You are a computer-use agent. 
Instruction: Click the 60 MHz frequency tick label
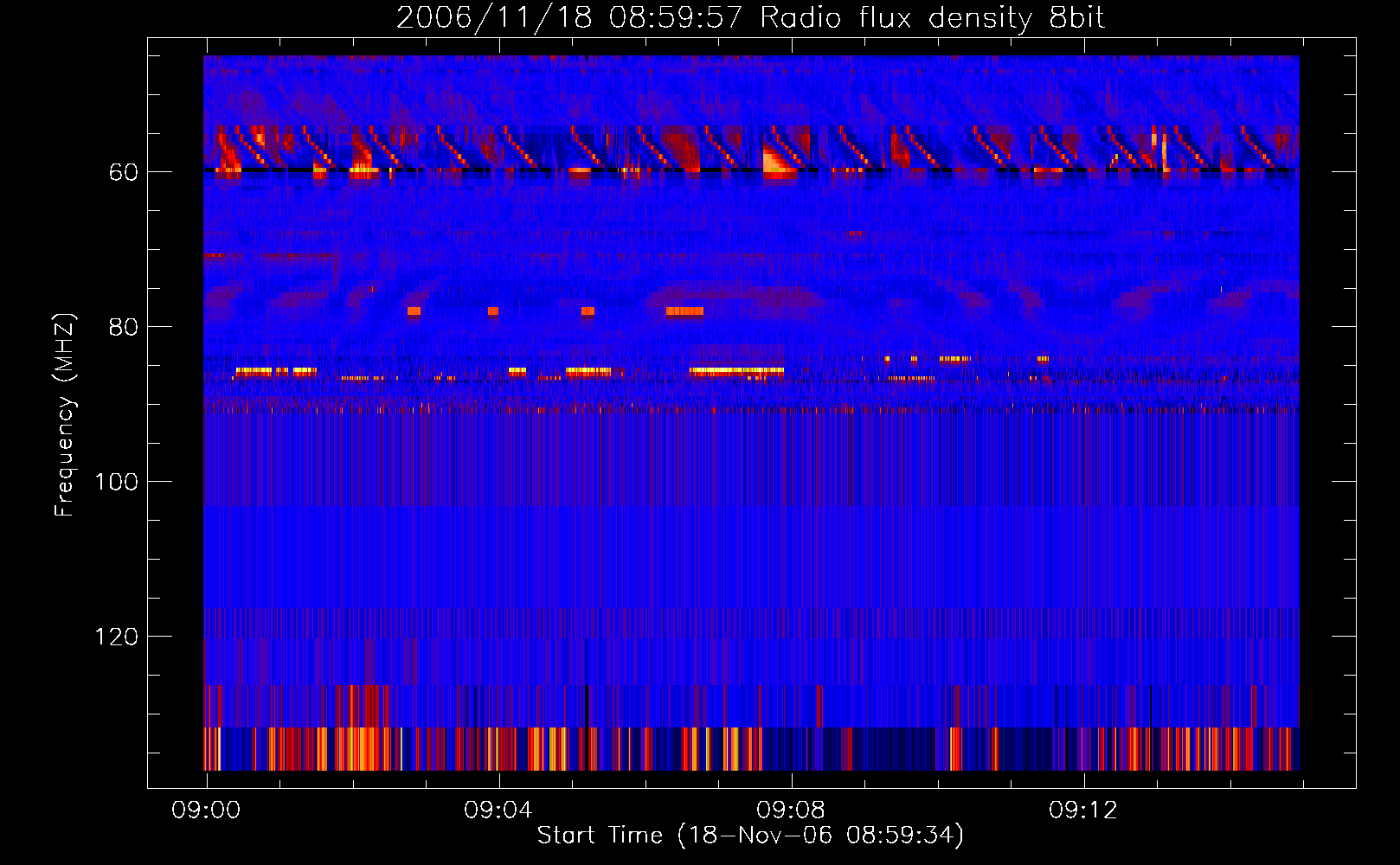(123, 173)
